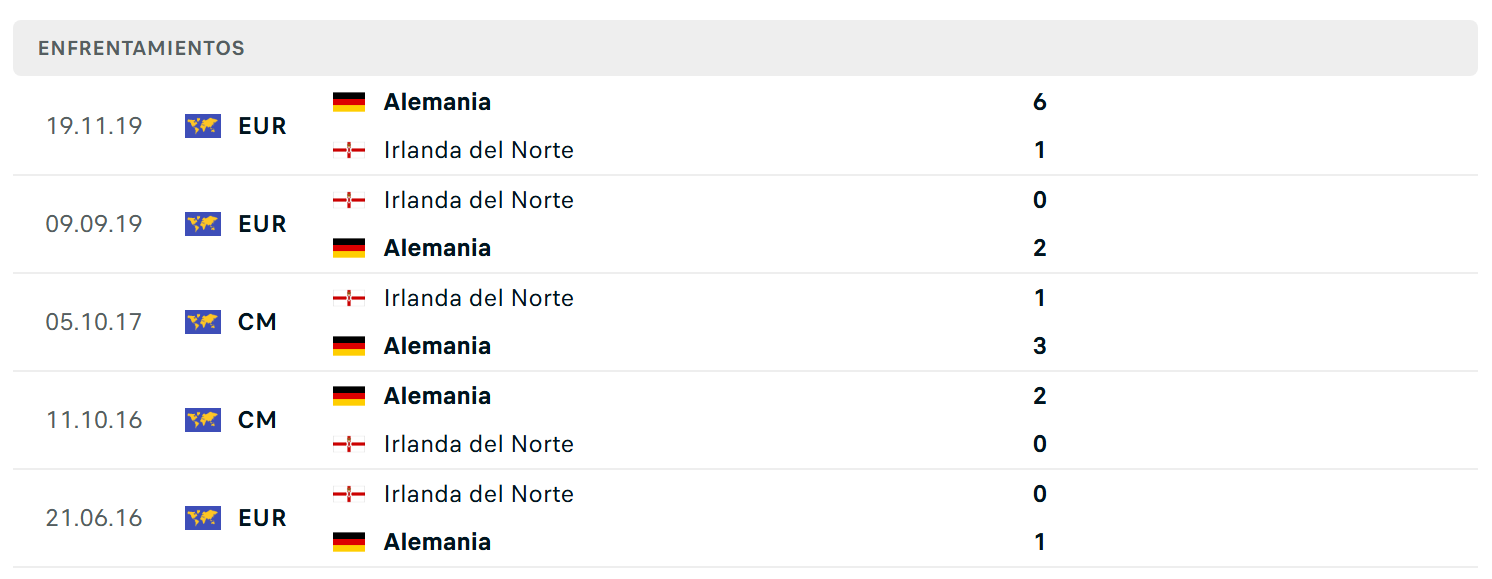The height and width of the screenshot is (579, 1492).
Task: Click the world map icon beside 21.06.16
Action: pos(203,518)
